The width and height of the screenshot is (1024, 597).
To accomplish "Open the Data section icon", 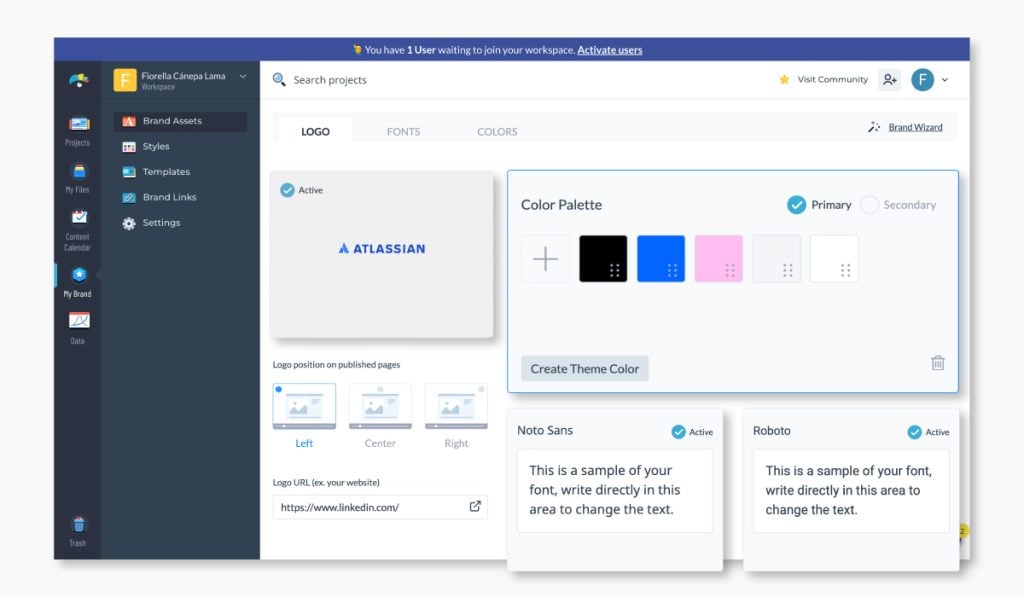I will click(x=78, y=322).
